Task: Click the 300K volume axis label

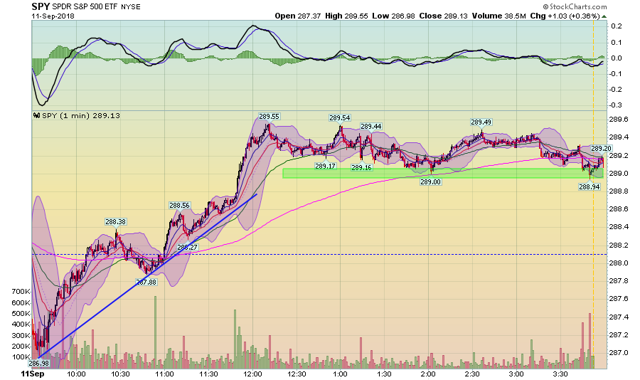Action: click(x=21, y=336)
